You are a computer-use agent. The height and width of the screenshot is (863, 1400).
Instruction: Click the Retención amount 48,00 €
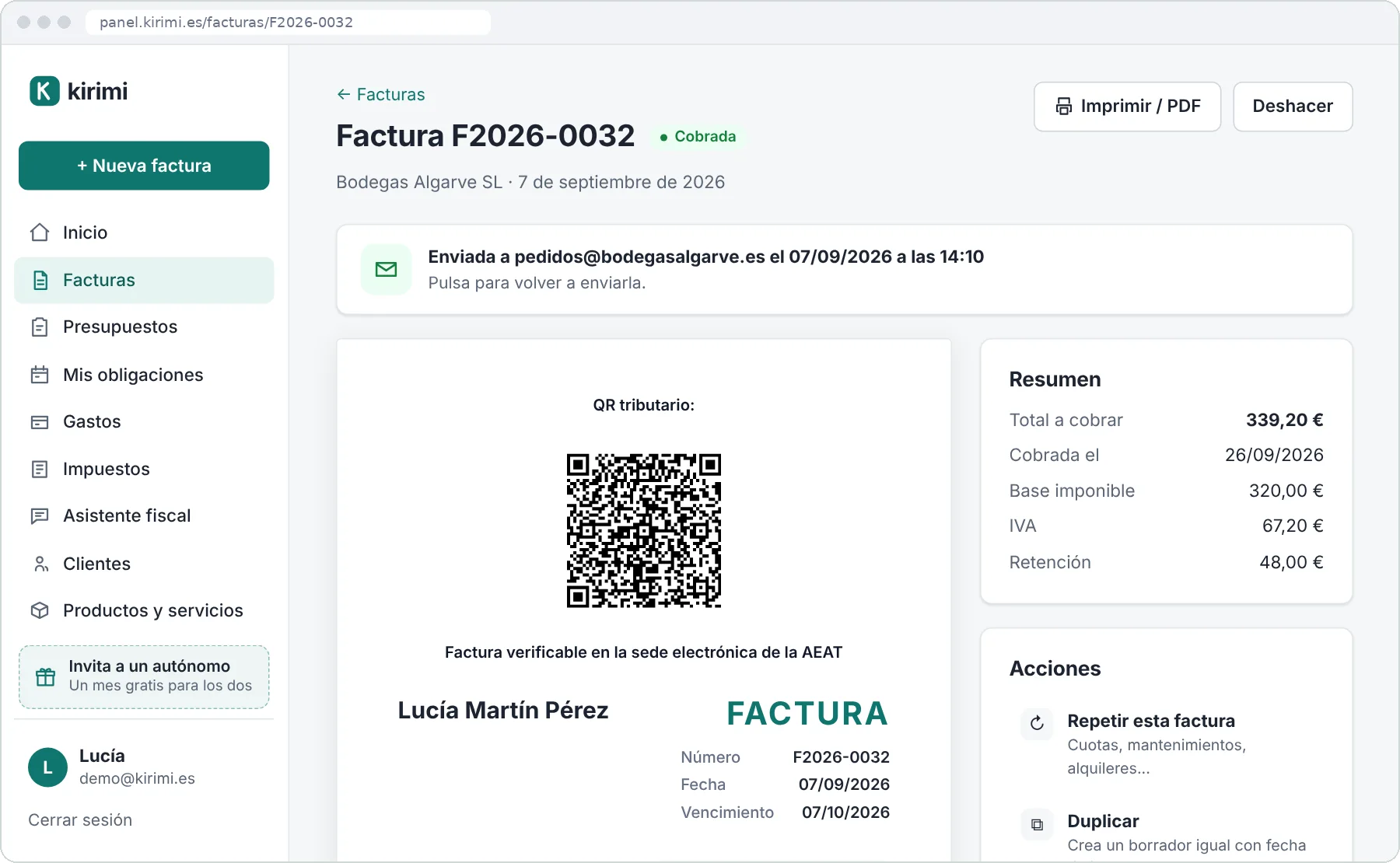pos(1291,562)
